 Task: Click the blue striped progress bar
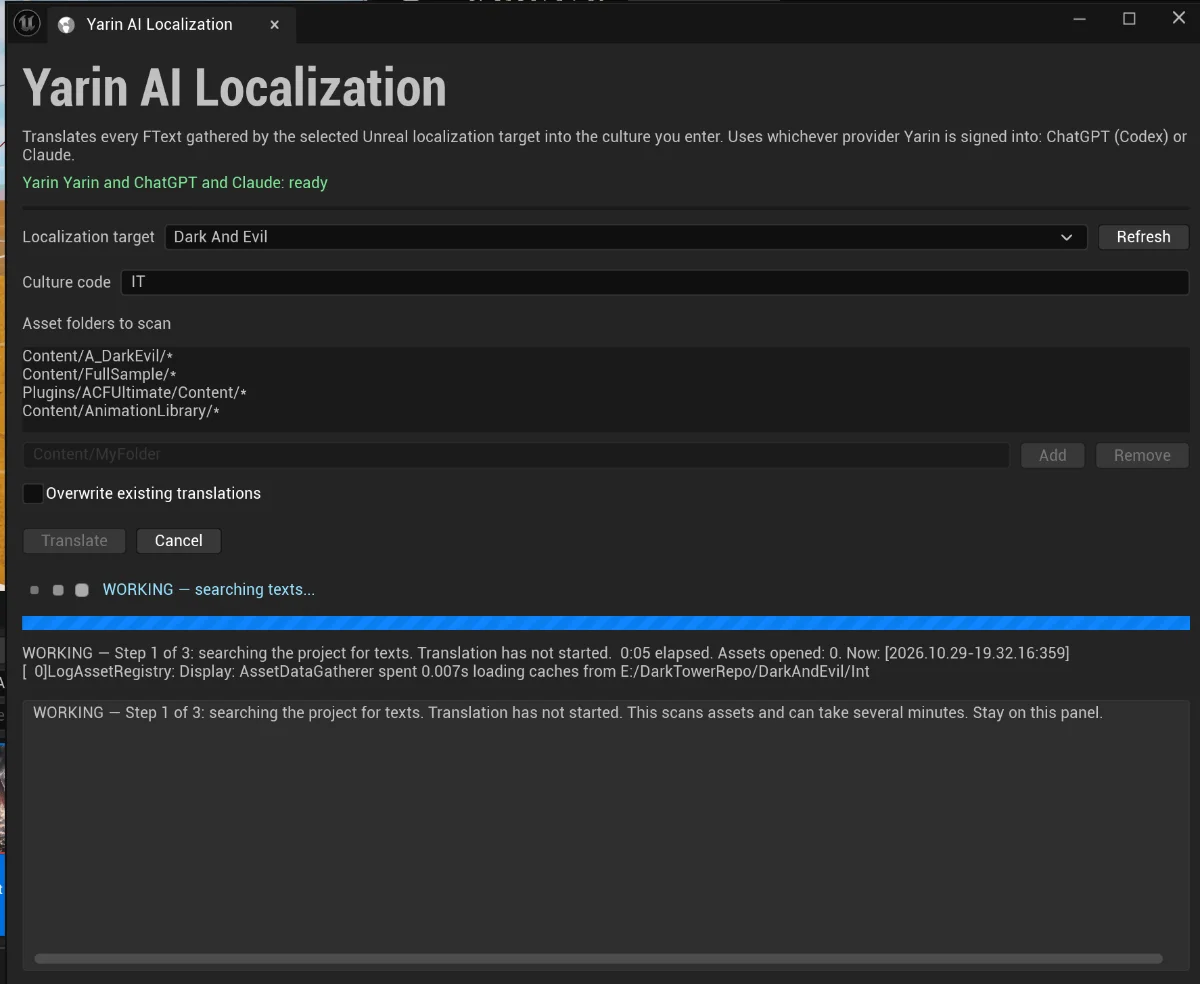pyautogui.click(x=606, y=623)
